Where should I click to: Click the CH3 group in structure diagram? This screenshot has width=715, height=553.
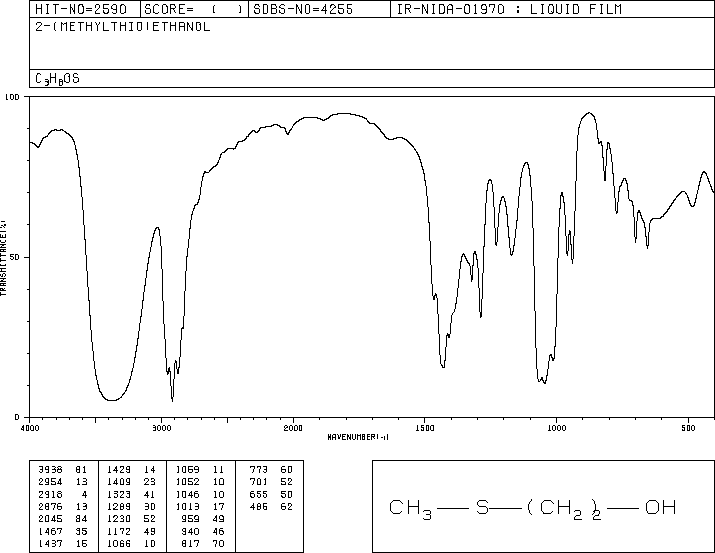pos(410,509)
